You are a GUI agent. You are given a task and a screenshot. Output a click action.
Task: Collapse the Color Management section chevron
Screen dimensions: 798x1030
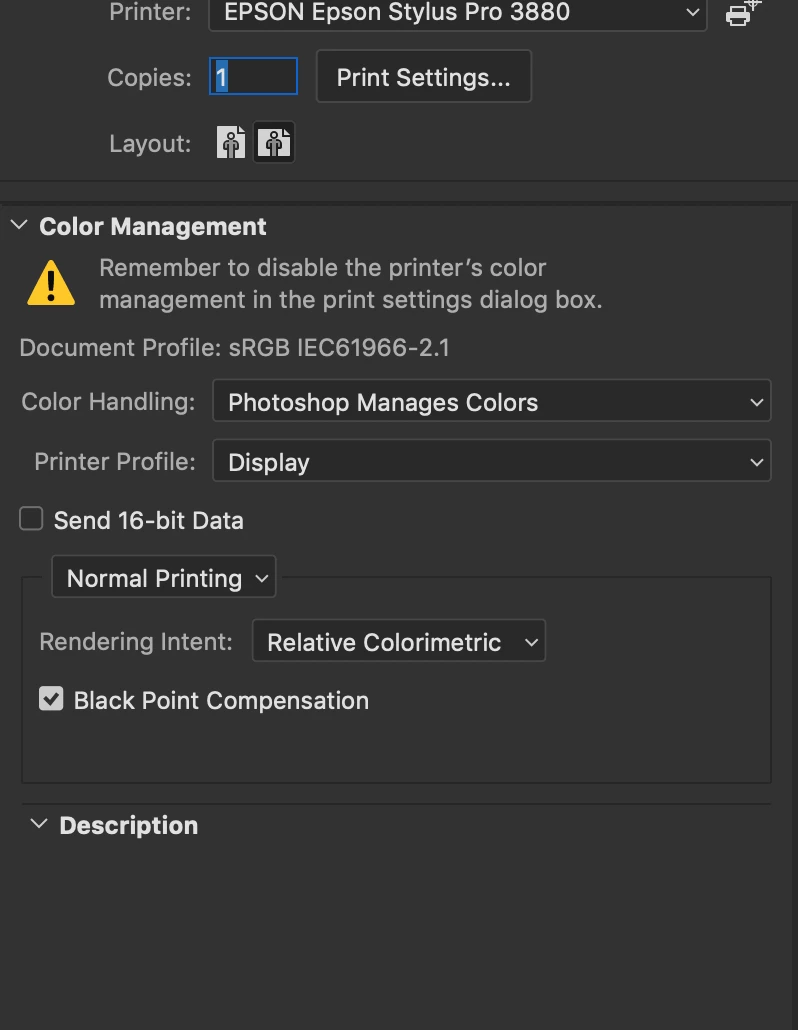click(x=18, y=226)
